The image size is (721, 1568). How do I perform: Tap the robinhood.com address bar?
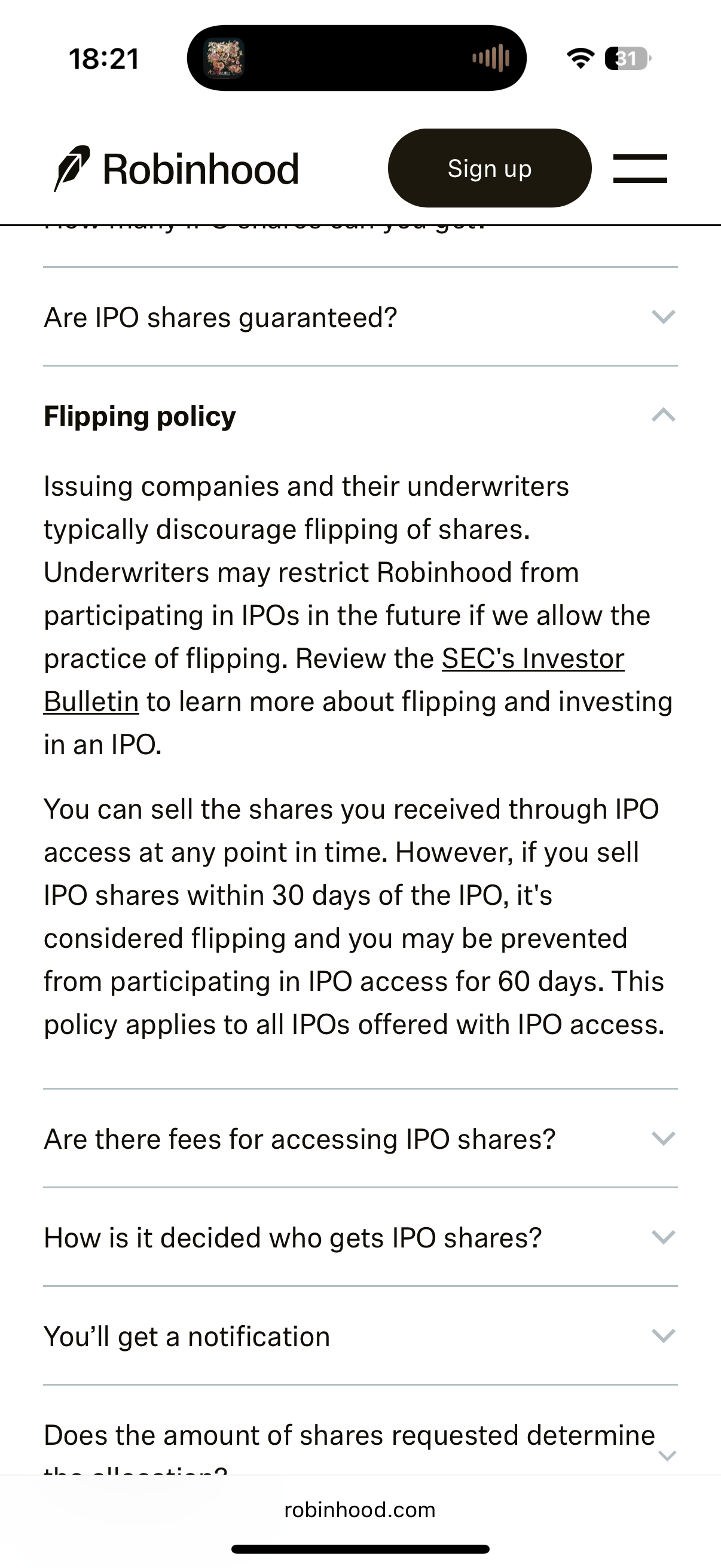tap(360, 1509)
